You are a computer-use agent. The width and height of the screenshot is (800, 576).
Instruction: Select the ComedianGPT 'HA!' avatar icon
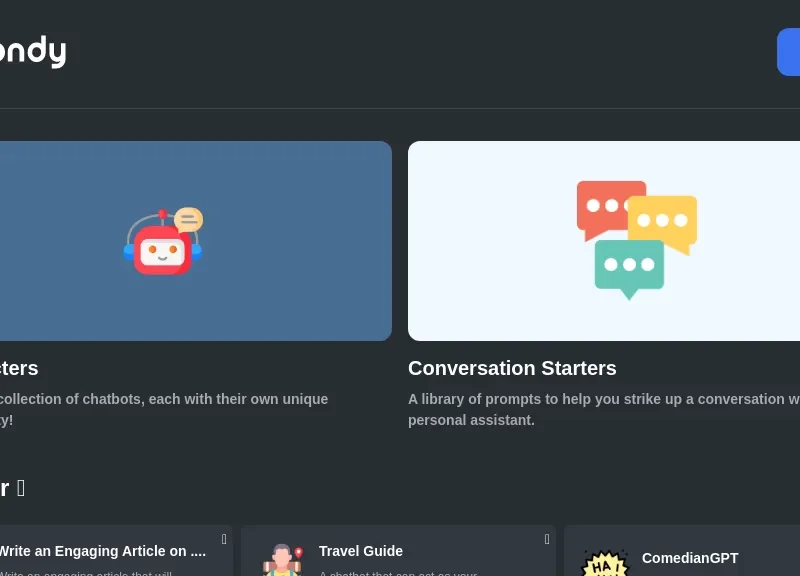pyautogui.click(x=605, y=563)
